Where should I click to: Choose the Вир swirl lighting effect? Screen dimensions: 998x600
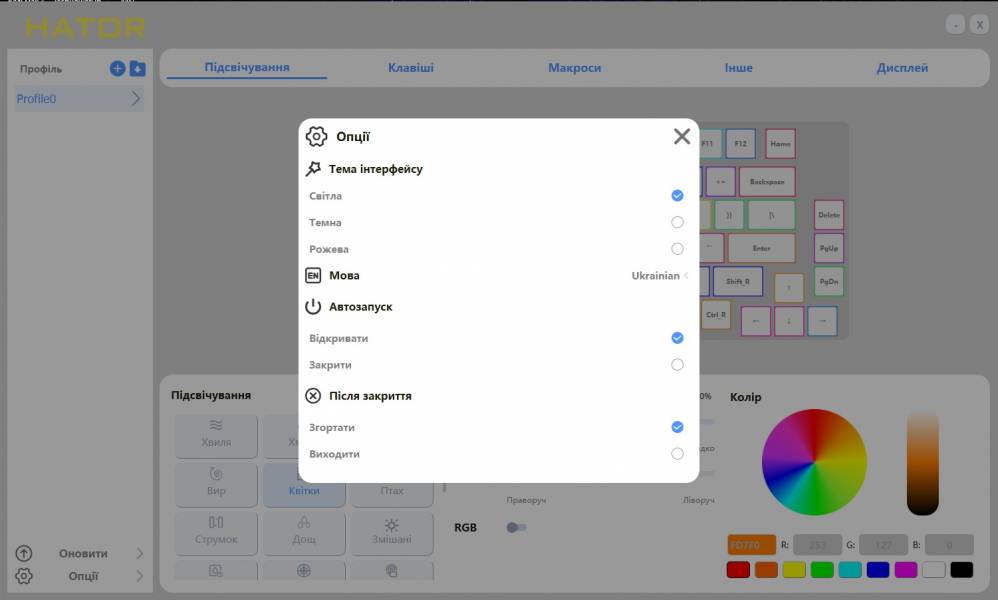click(216, 482)
